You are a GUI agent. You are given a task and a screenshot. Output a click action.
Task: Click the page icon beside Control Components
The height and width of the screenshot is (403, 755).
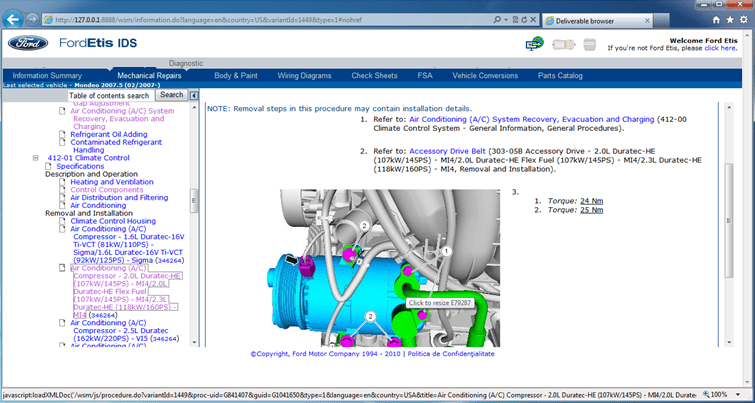click(62, 190)
